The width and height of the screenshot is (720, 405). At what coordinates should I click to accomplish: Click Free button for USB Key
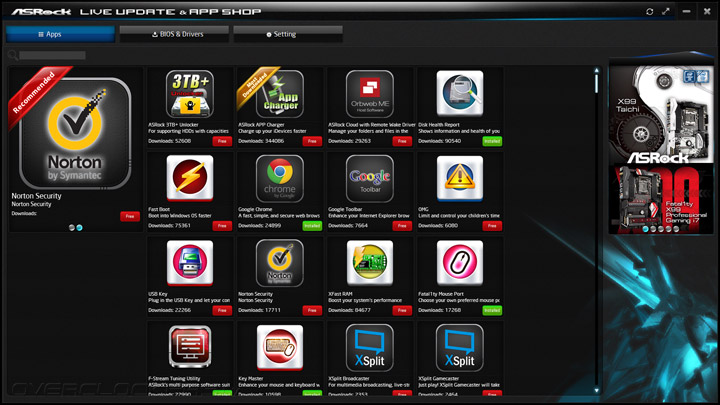click(x=222, y=310)
